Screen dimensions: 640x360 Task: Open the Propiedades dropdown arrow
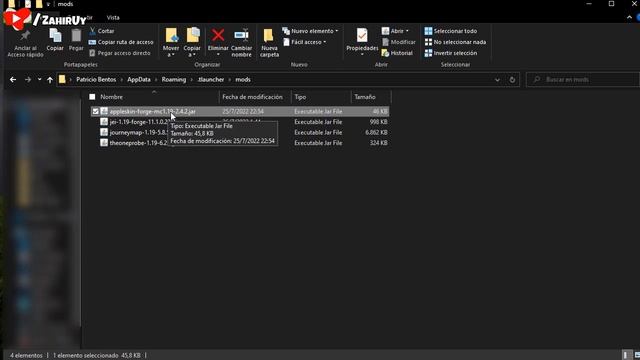pos(362,54)
